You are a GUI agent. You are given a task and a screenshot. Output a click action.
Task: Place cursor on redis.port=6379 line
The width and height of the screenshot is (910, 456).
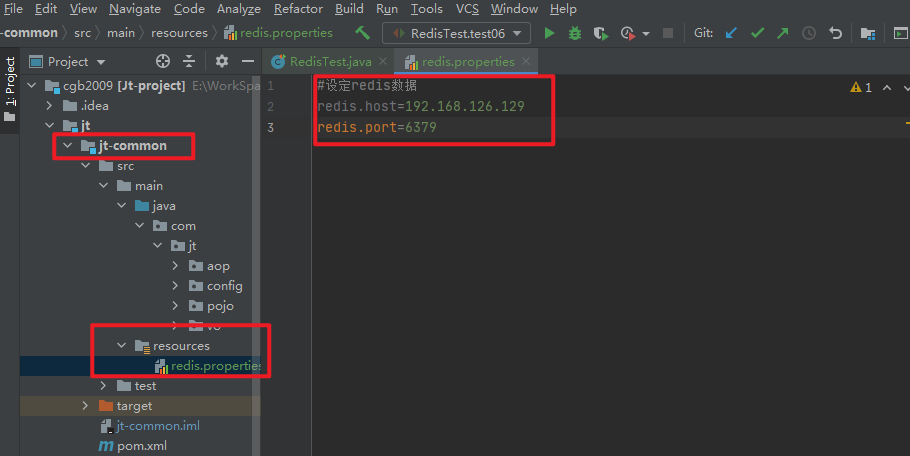click(x=377, y=127)
